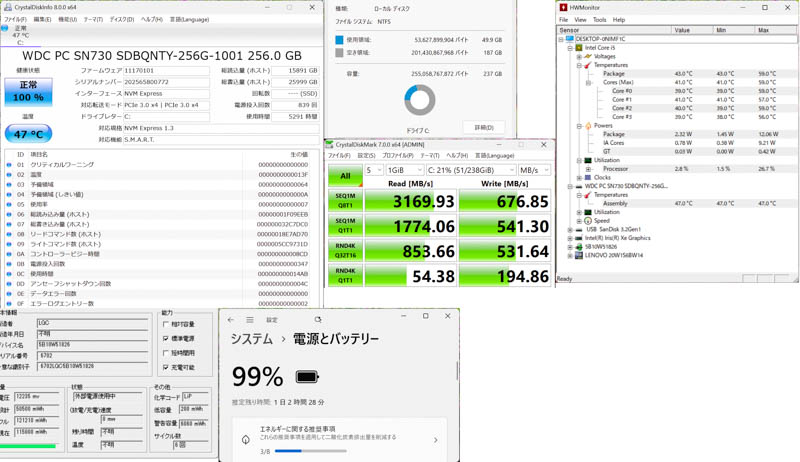Image resolution: width=800 pixels, height=462 pixels.
Task: Toggle the 標準電源 checkbox
Action: pos(165,339)
